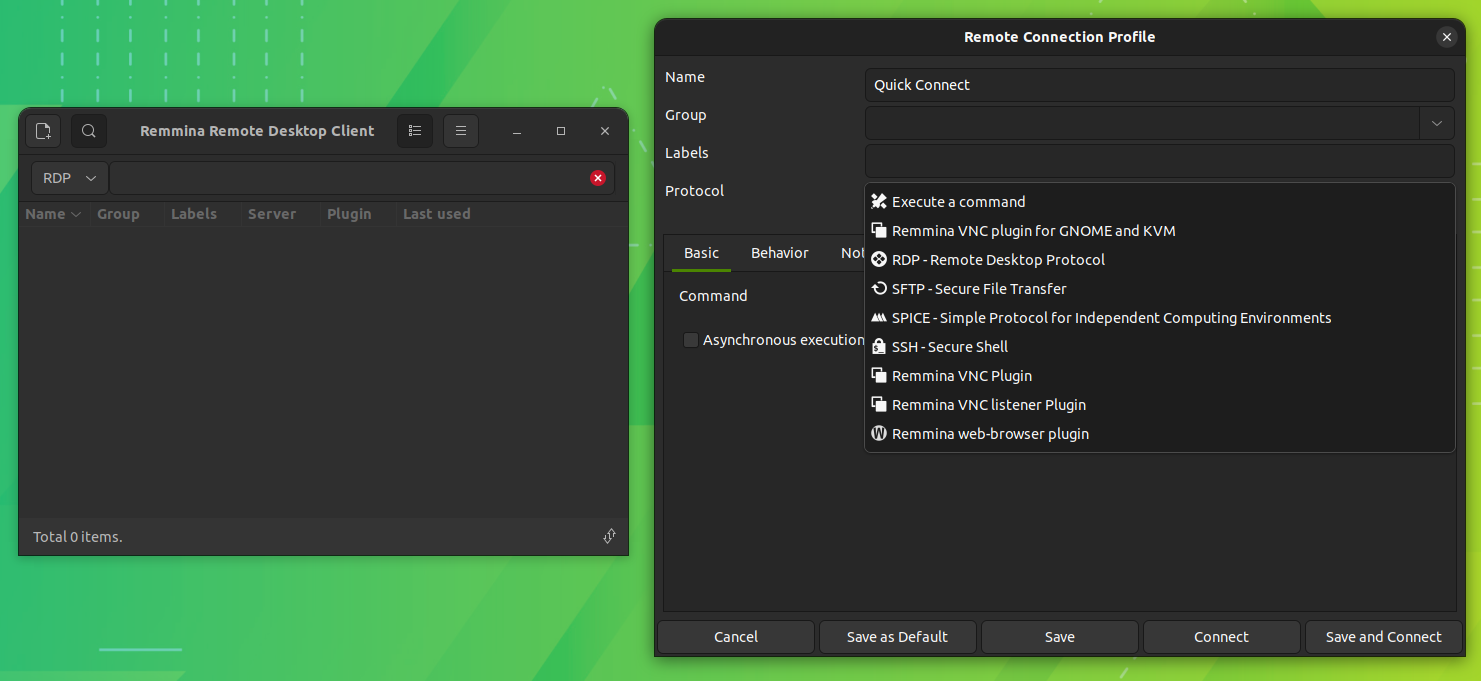The height and width of the screenshot is (681, 1481).
Task: Click the new connection profile icon
Action: pyautogui.click(x=42, y=130)
